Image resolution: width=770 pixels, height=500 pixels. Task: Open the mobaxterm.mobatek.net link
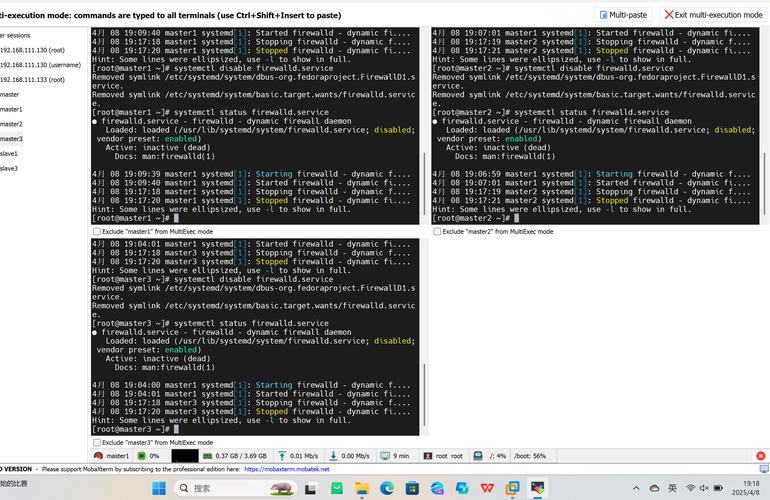286,469
